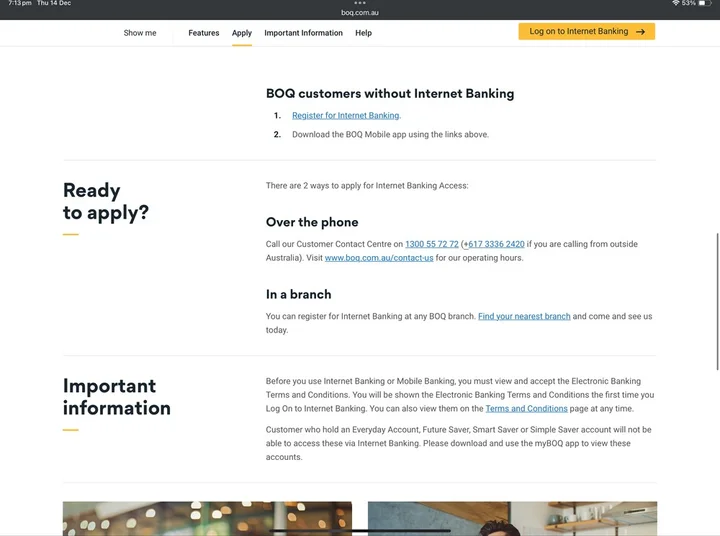This screenshot has height=536, width=720.
Task: Call the 1300 55 72 72 number link
Action: 432,244
